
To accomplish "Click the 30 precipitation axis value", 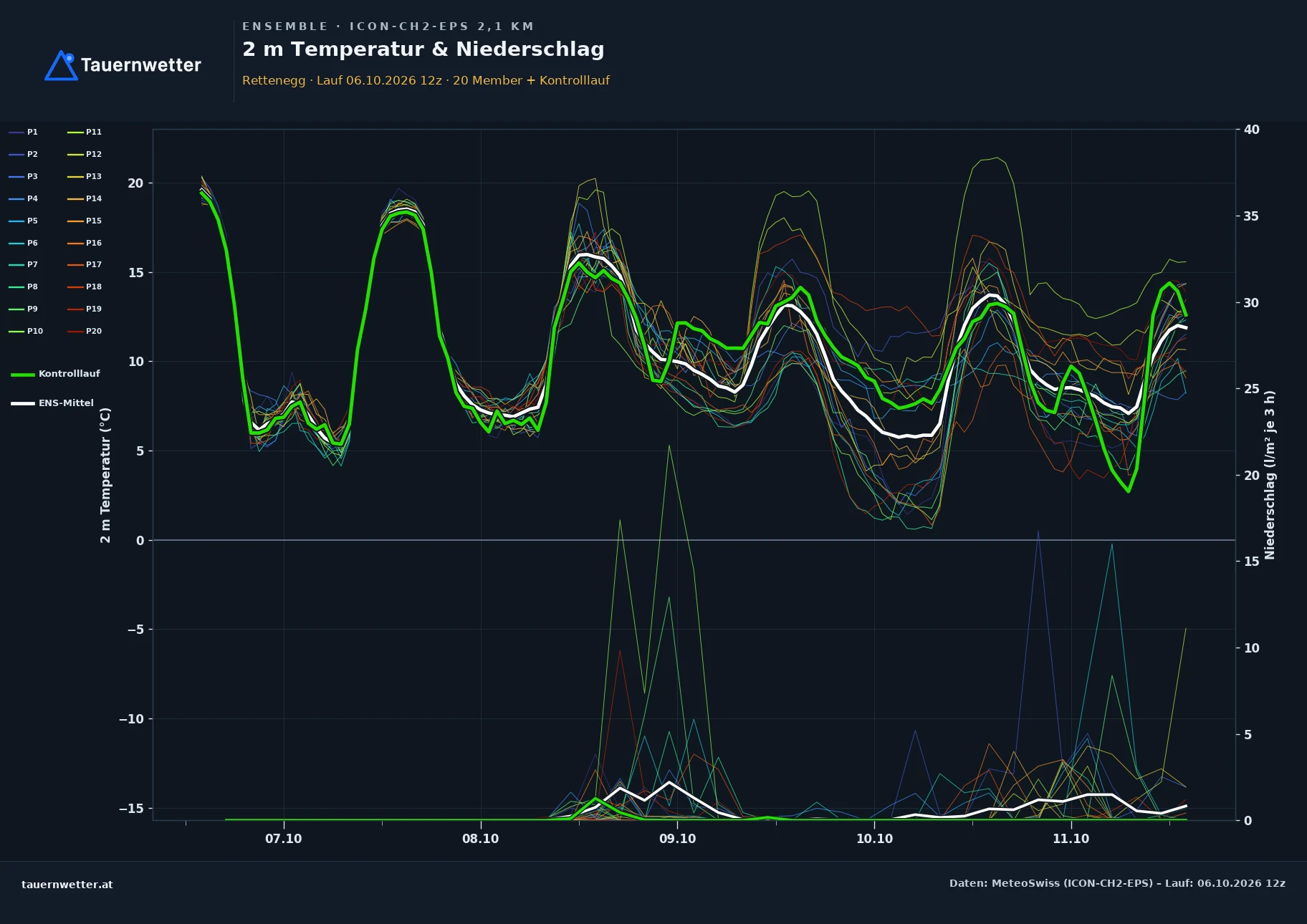I will click(1252, 303).
